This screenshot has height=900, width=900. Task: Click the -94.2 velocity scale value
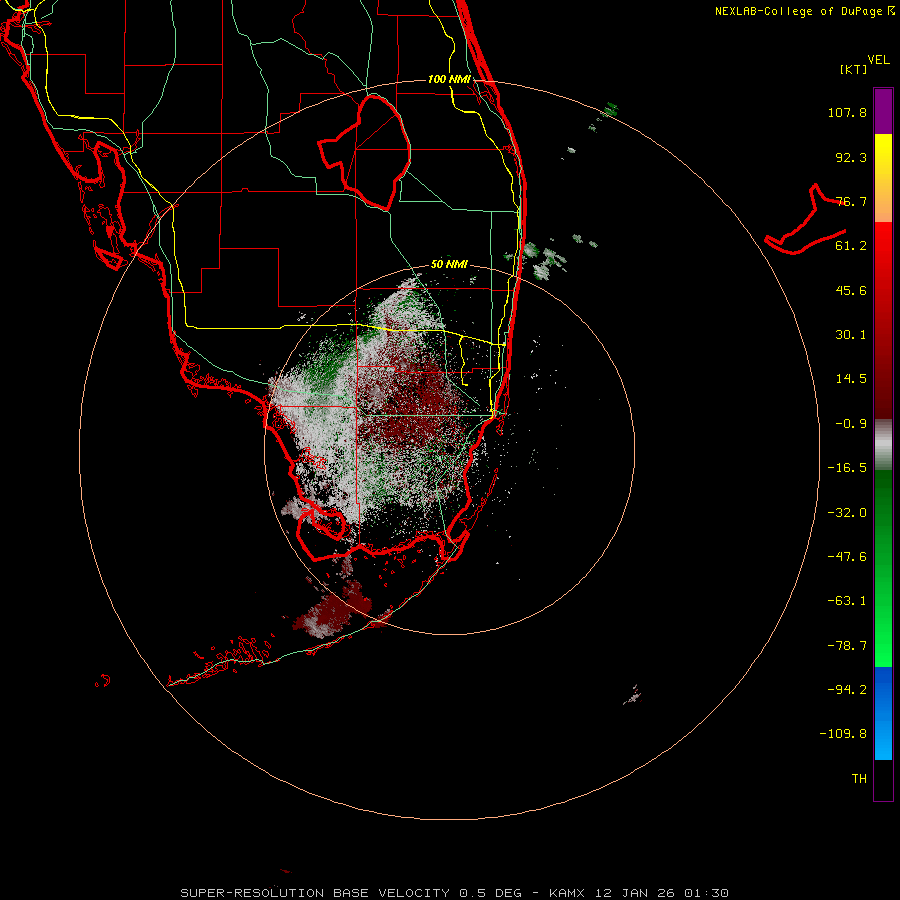coord(847,689)
